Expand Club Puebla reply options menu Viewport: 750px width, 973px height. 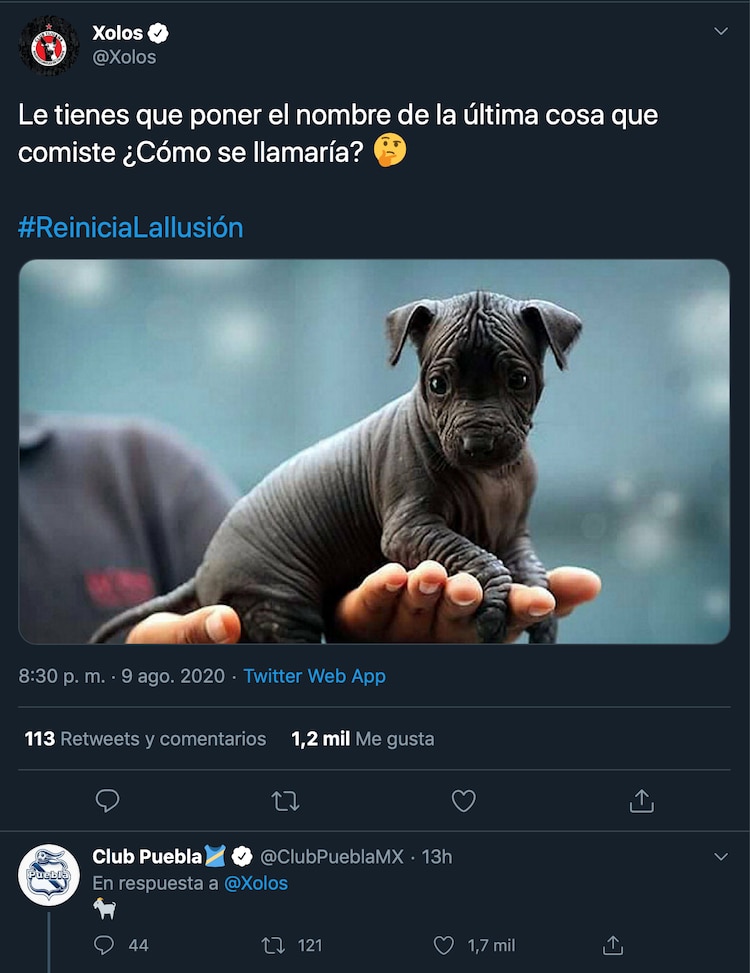pos(720,857)
